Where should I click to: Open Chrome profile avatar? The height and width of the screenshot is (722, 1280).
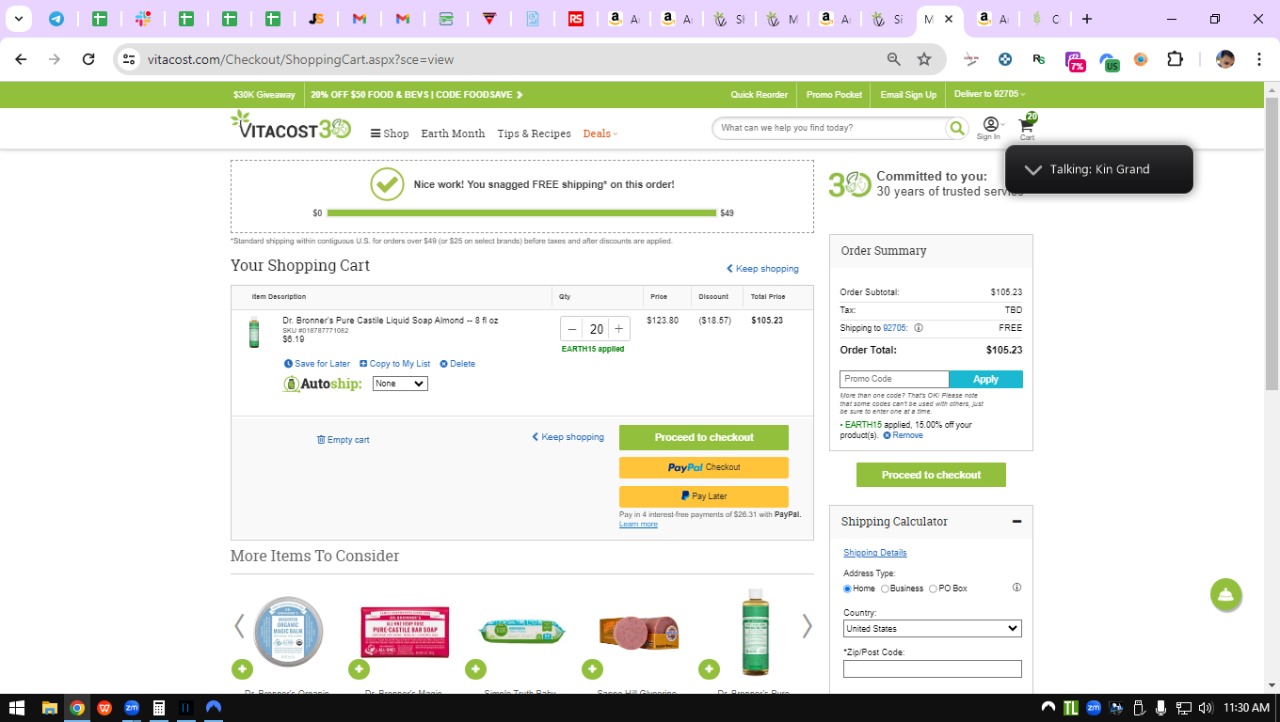click(x=1225, y=59)
